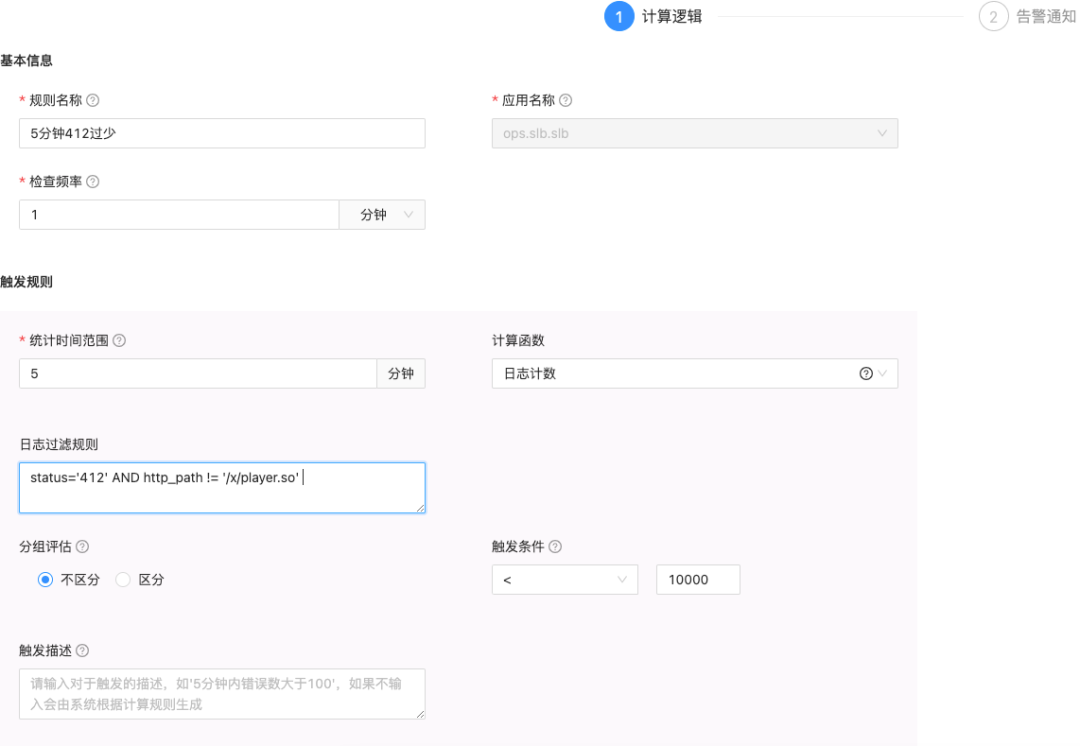Select the 不区分 radio option
Image resolution: width=1080 pixels, height=746 pixels.
pos(45,580)
